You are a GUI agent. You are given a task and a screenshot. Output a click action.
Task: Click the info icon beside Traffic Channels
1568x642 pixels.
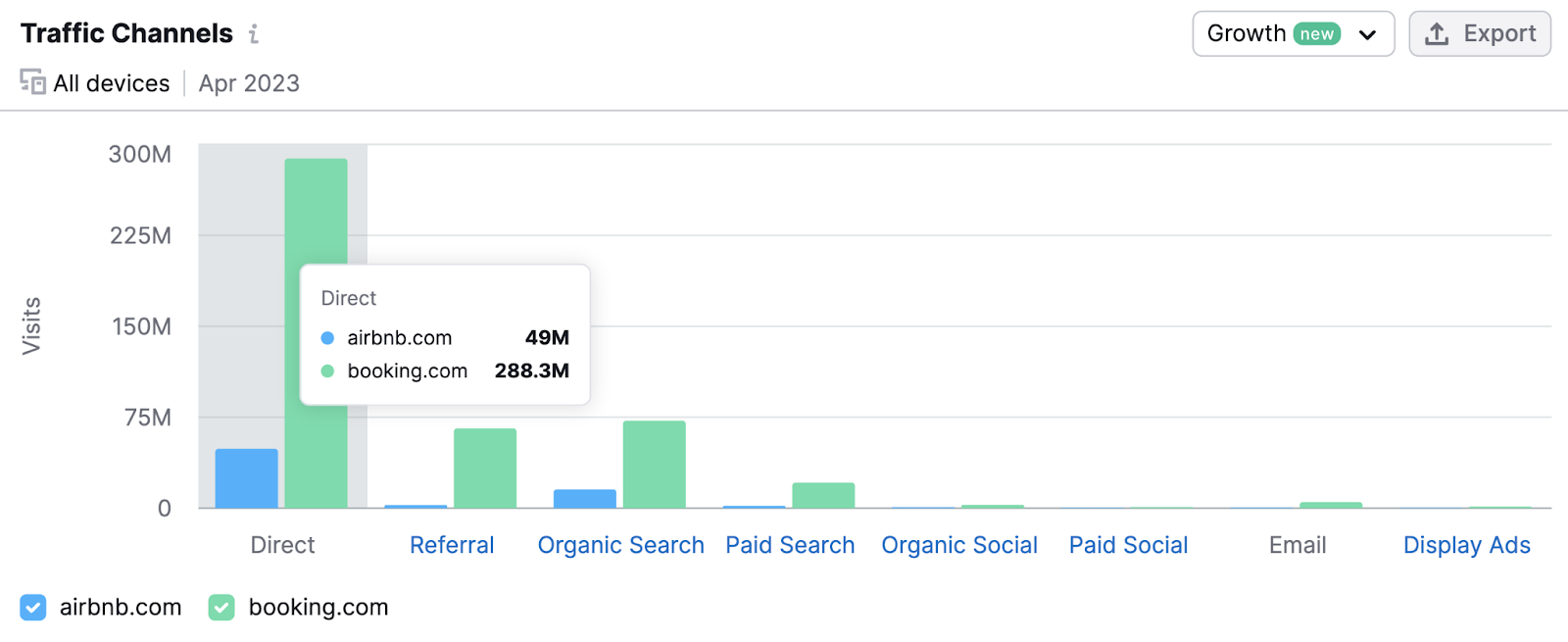click(254, 34)
